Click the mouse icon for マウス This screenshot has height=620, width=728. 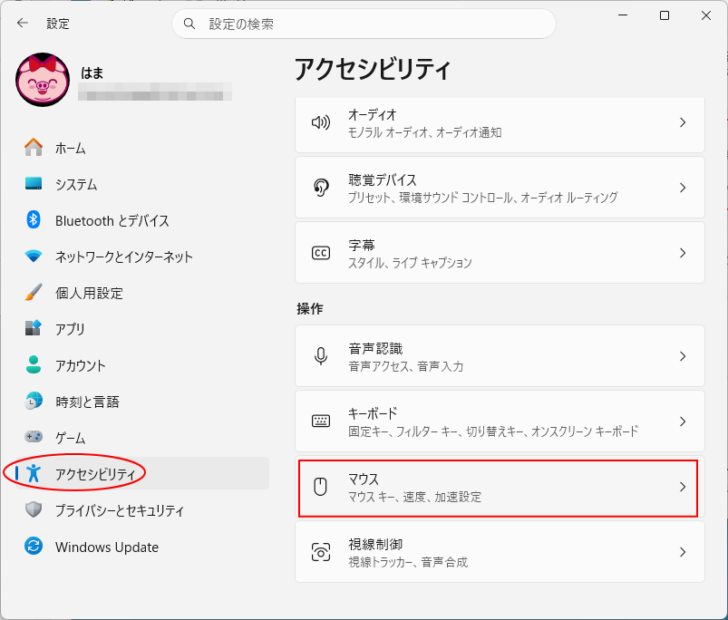[320, 487]
